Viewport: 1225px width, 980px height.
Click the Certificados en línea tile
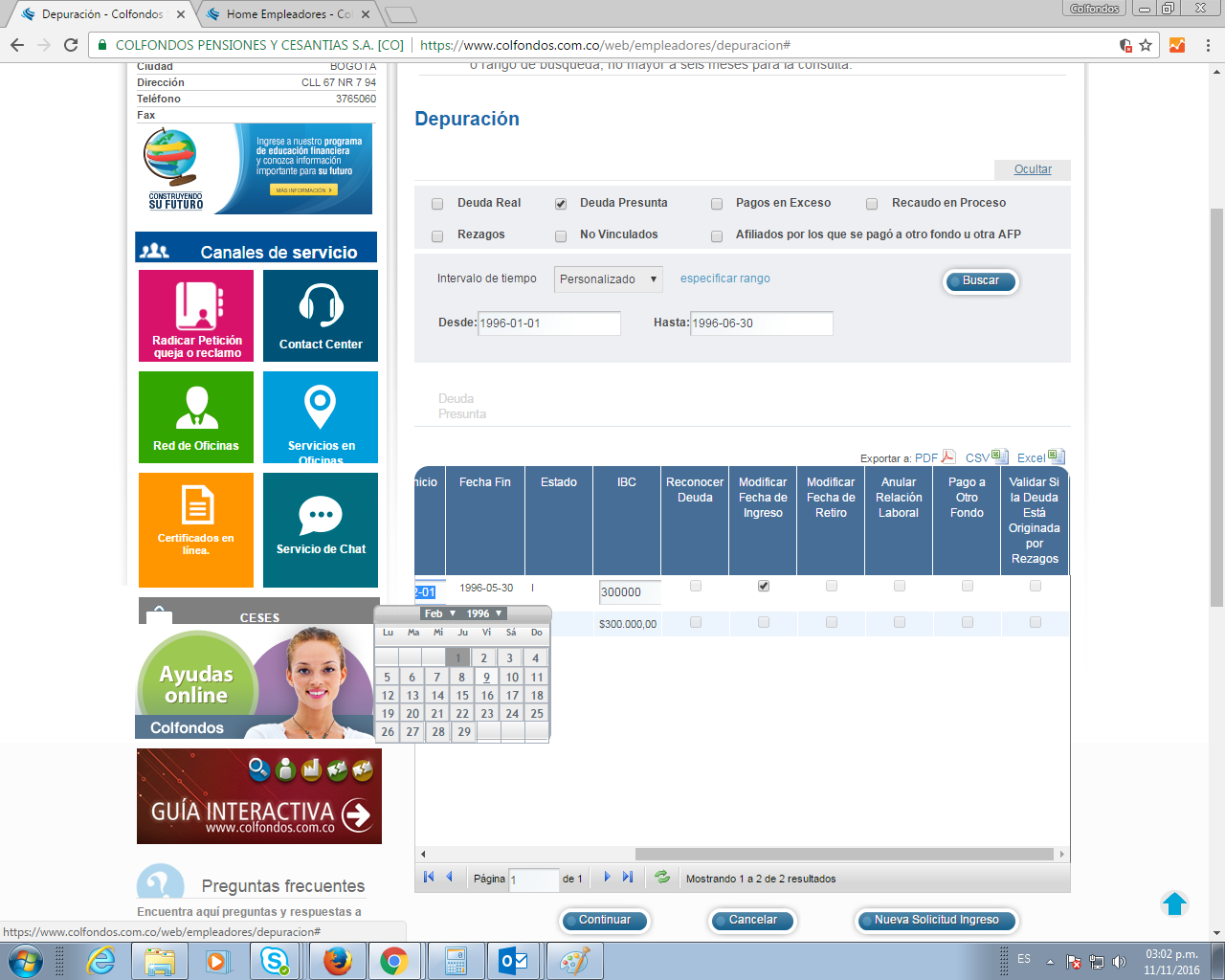196,529
